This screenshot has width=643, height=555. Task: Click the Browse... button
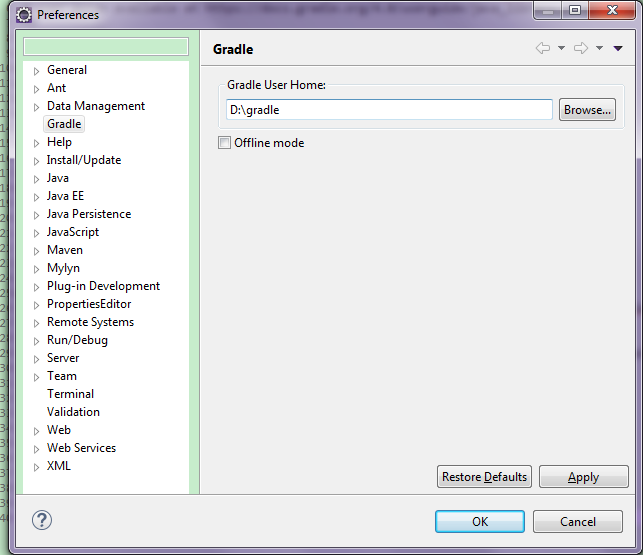[587, 110]
